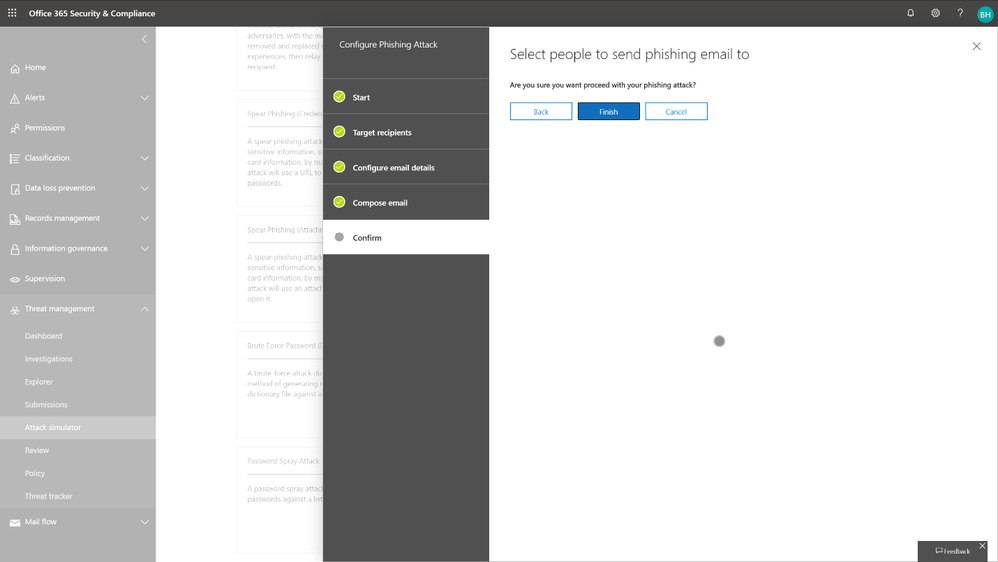
Task: Click the Threat management biohazard icon
Action: [15, 310]
